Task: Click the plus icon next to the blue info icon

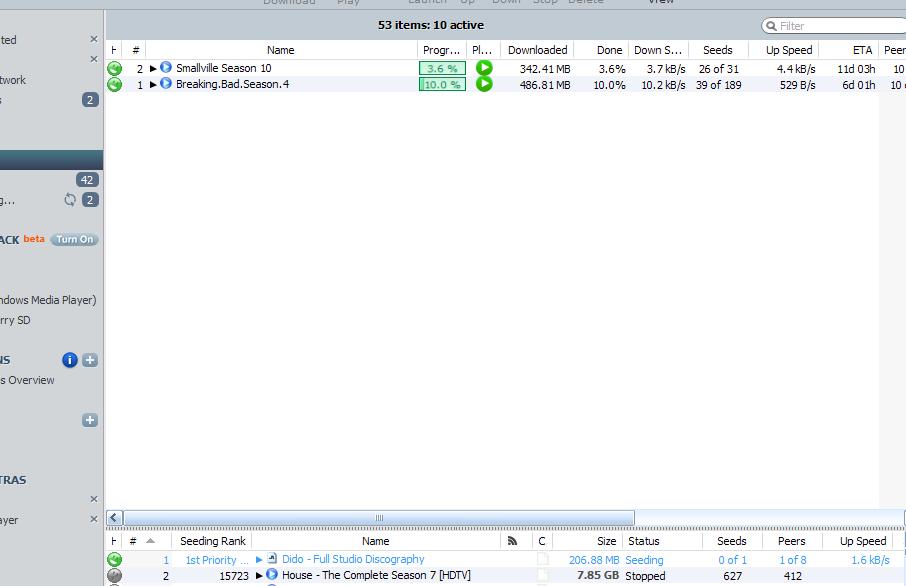Action: (x=90, y=360)
